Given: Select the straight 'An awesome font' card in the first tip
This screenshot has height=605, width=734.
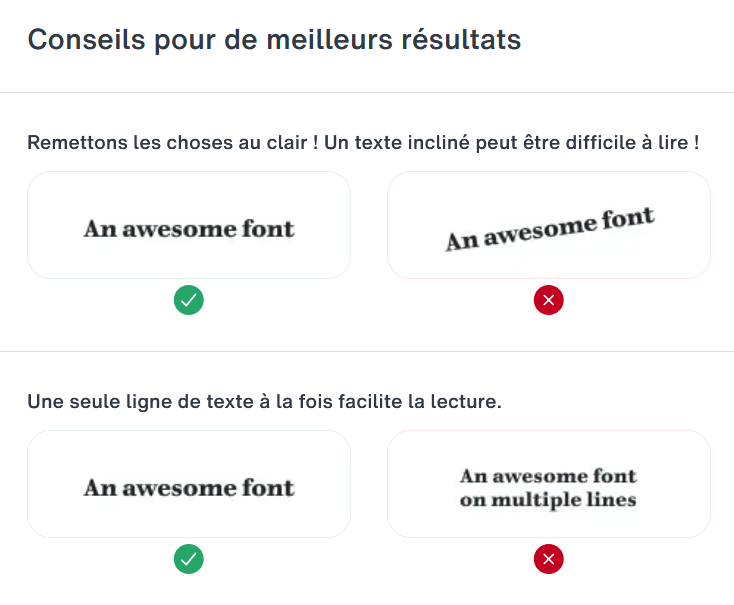Looking at the screenshot, I should point(189,225).
